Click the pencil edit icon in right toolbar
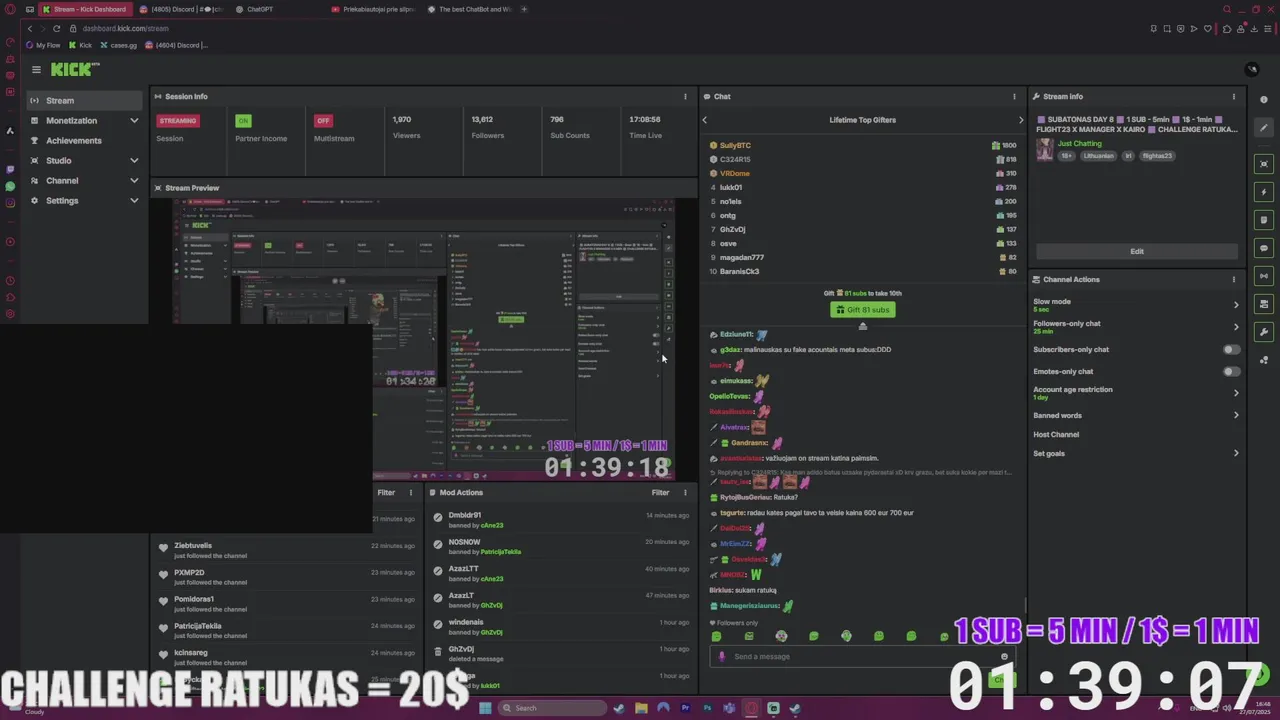The image size is (1280, 720). [x=1264, y=128]
